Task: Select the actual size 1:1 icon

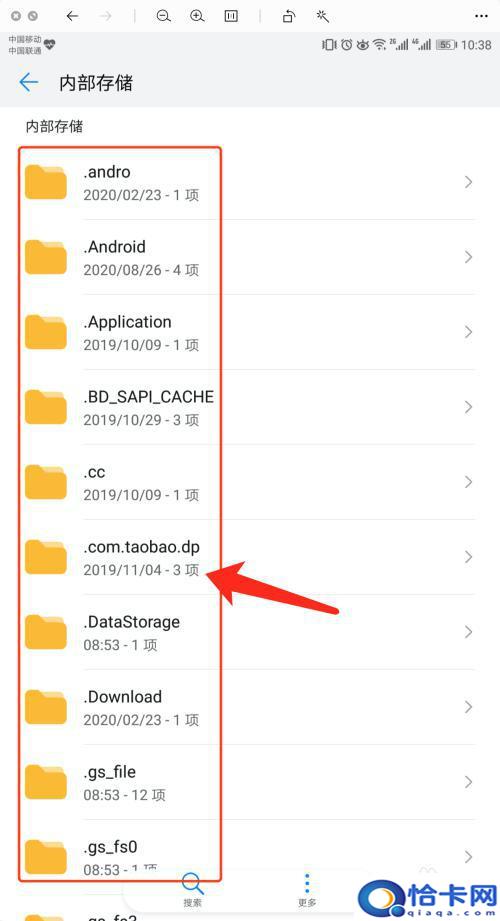Action: (x=231, y=16)
